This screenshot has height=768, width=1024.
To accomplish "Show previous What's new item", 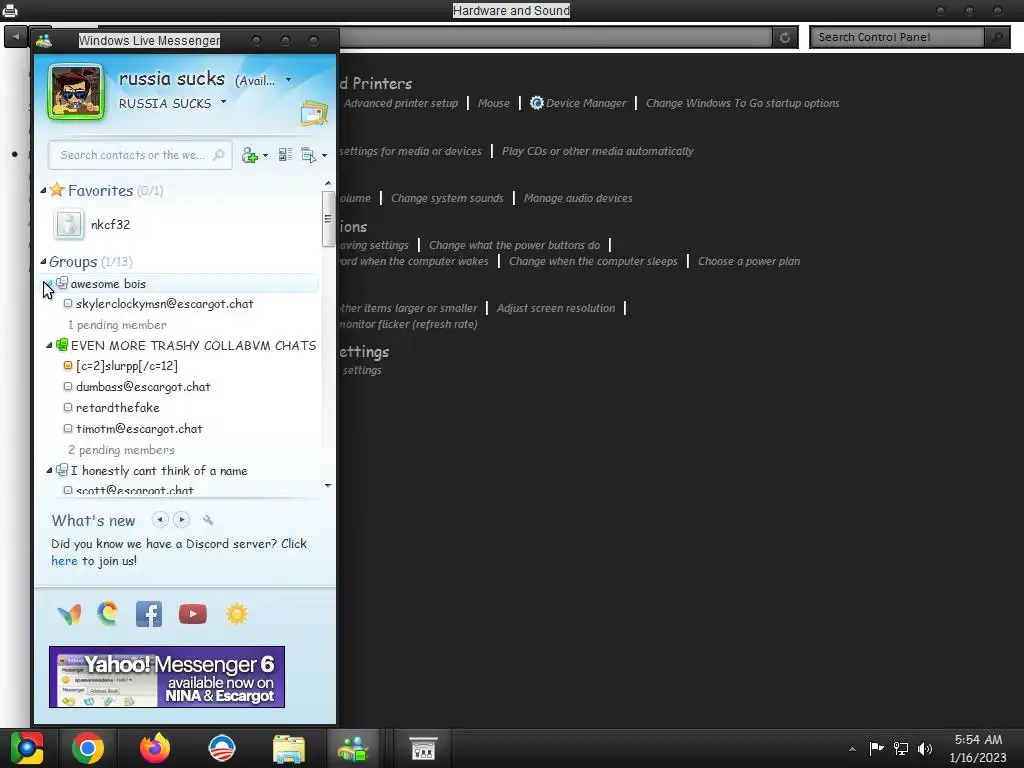I will click(160, 520).
